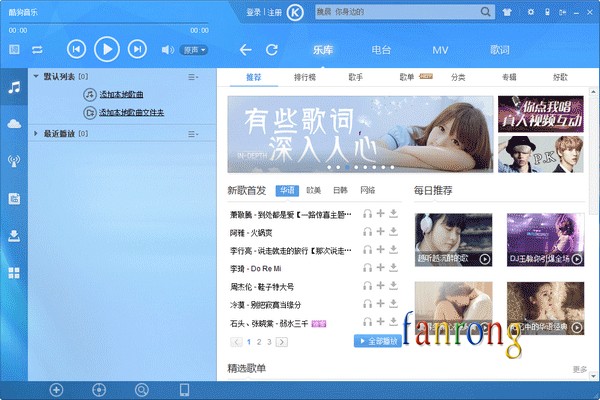Open the radio antenna sidebar icon
Viewport: 600px width, 400px height.
coord(14,161)
